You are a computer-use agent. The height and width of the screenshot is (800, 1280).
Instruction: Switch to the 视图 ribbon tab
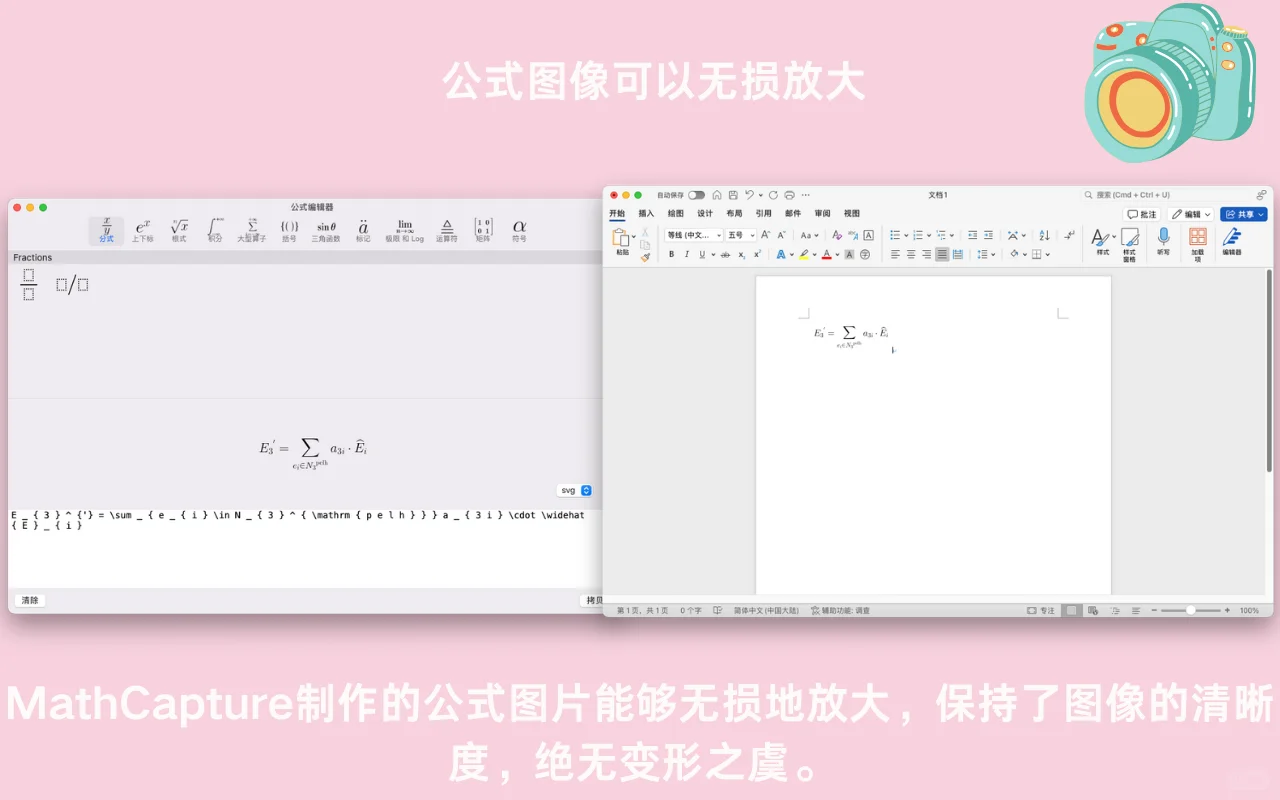[851, 213]
